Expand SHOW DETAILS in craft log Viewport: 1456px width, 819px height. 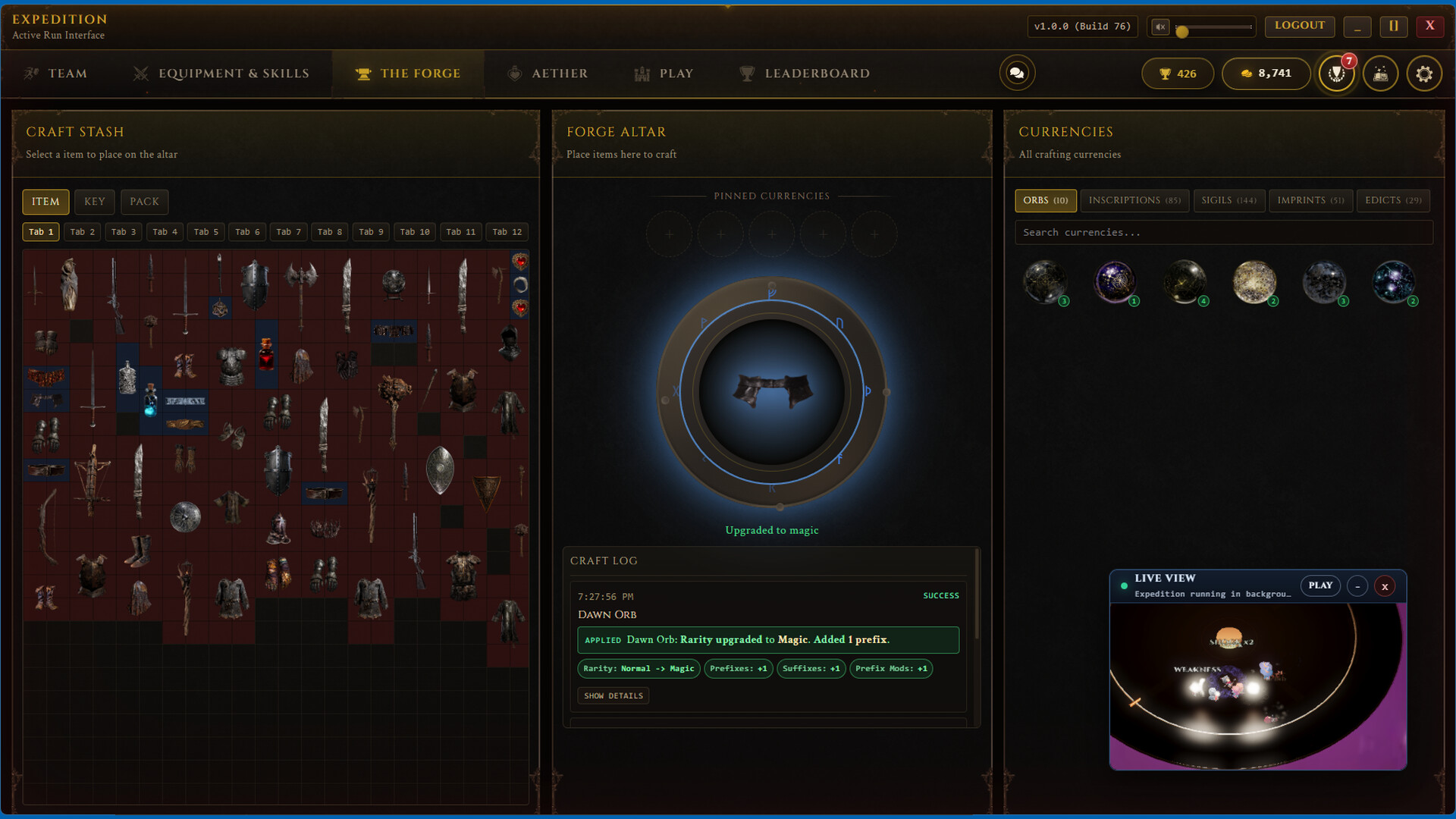pos(613,695)
